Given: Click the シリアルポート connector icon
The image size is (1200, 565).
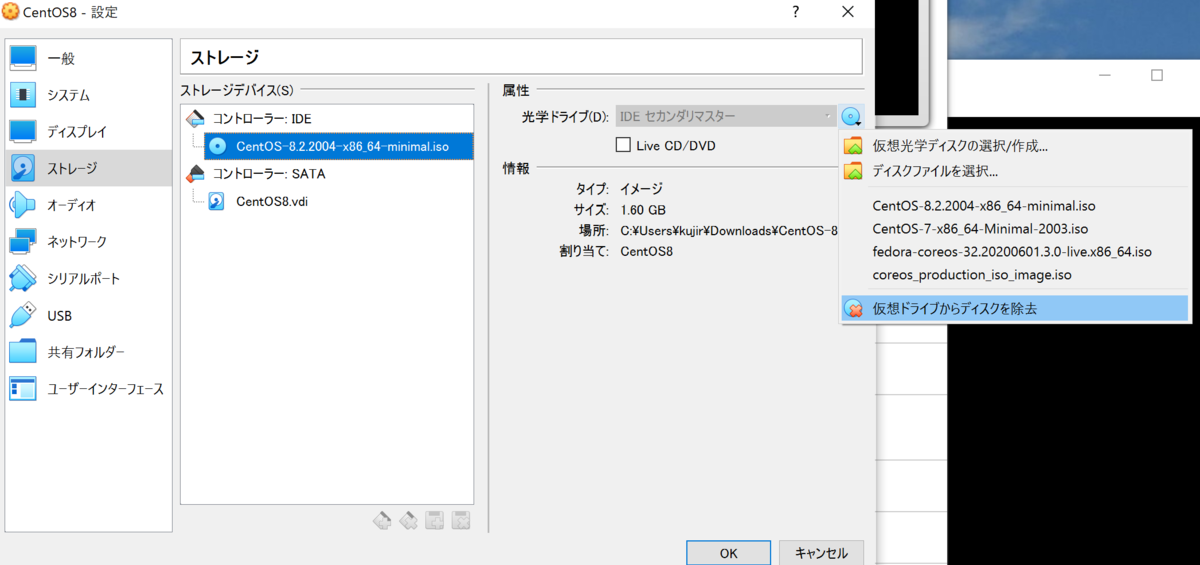Looking at the screenshot, I should [x=23, y=278].
